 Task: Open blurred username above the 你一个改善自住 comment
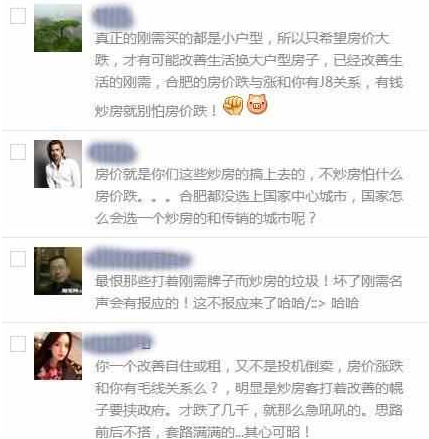pos(118,343)
